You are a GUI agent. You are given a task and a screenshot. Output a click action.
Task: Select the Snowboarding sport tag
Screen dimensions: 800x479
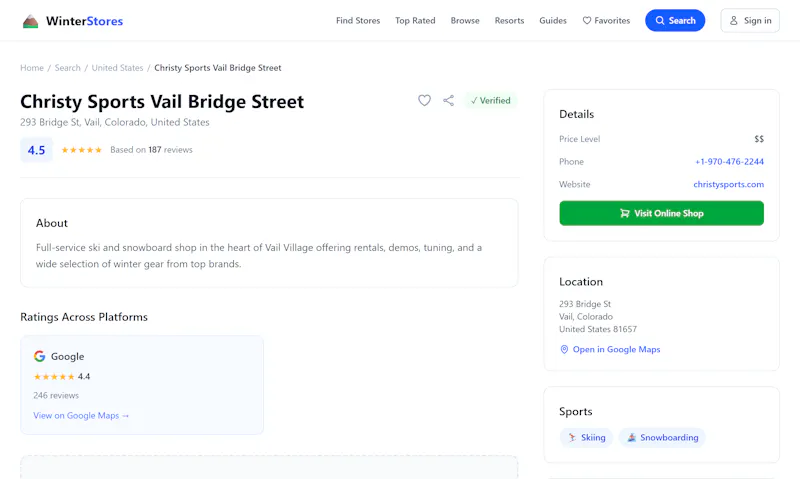tap(662, 437)
